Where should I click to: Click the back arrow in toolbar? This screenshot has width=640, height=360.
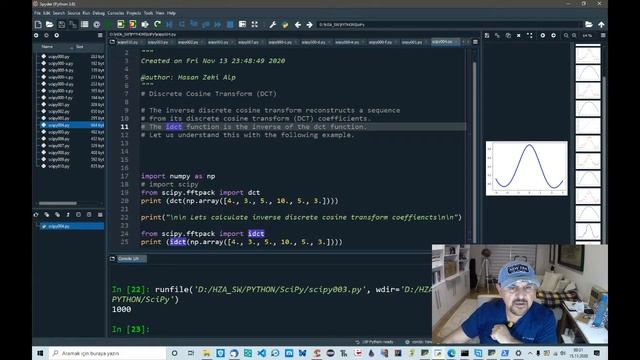point(298,24)
